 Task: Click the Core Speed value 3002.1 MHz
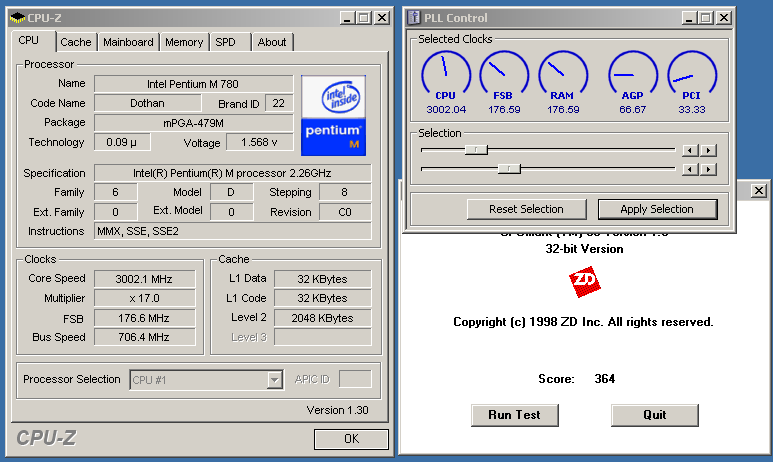tap(144, 279)
